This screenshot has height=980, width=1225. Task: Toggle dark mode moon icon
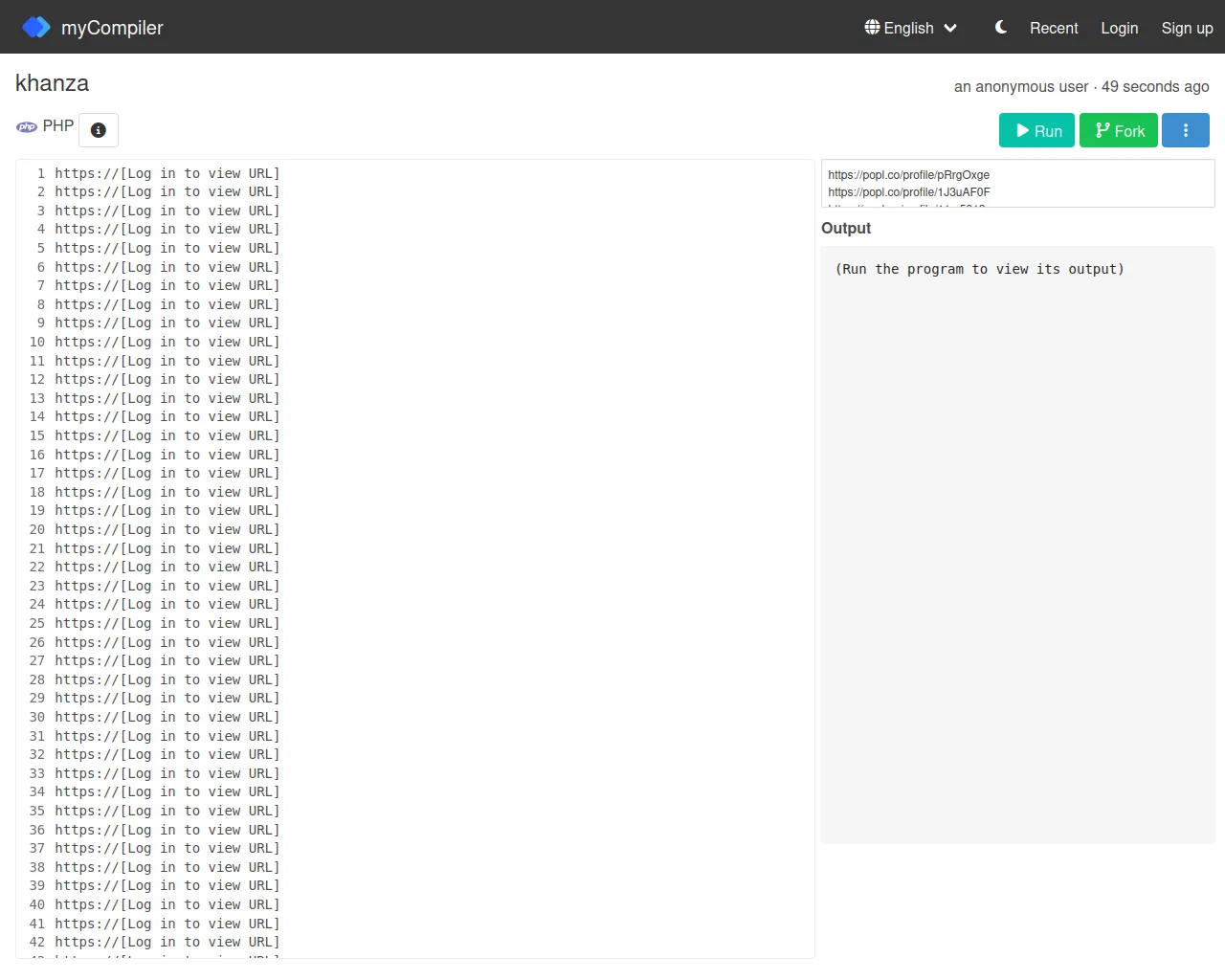coord(1001,28)
